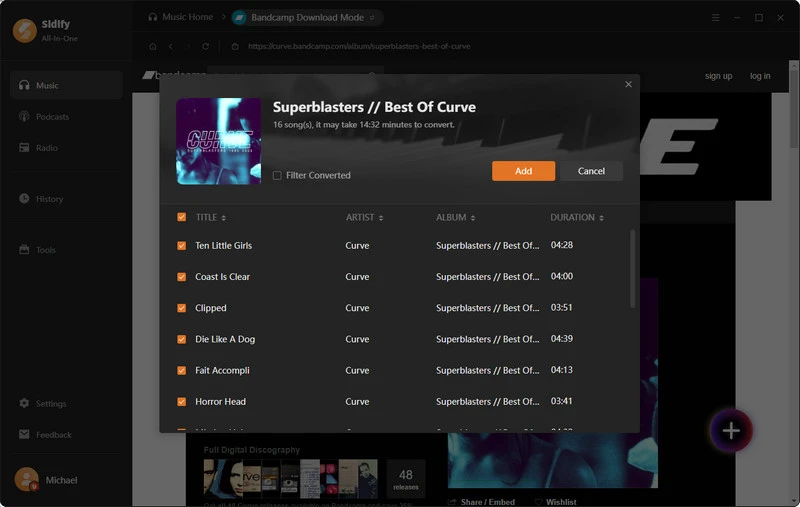The width and height of the screenshot is (800, 507).
Task: Go to Music Home breadcrumb
Action: point(187,17)
